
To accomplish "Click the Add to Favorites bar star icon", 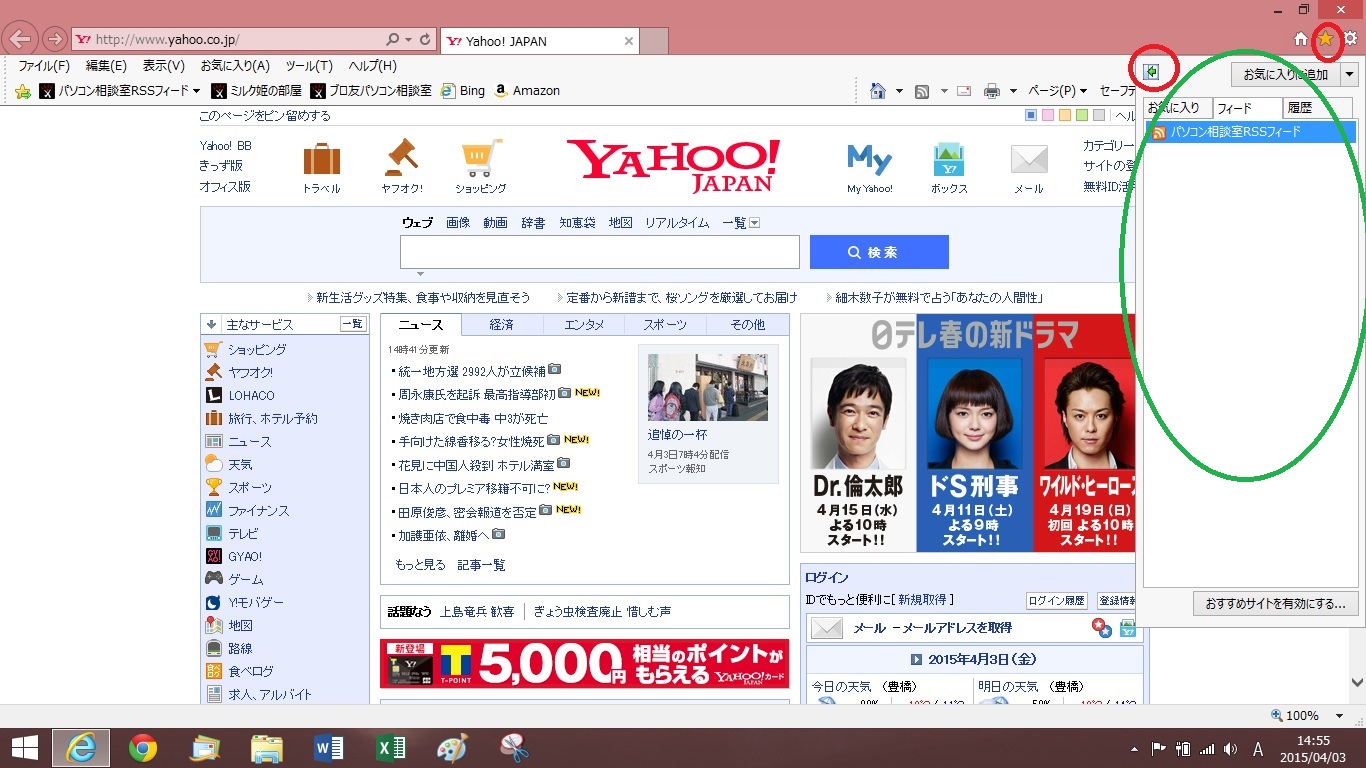I will pos(23,91).
